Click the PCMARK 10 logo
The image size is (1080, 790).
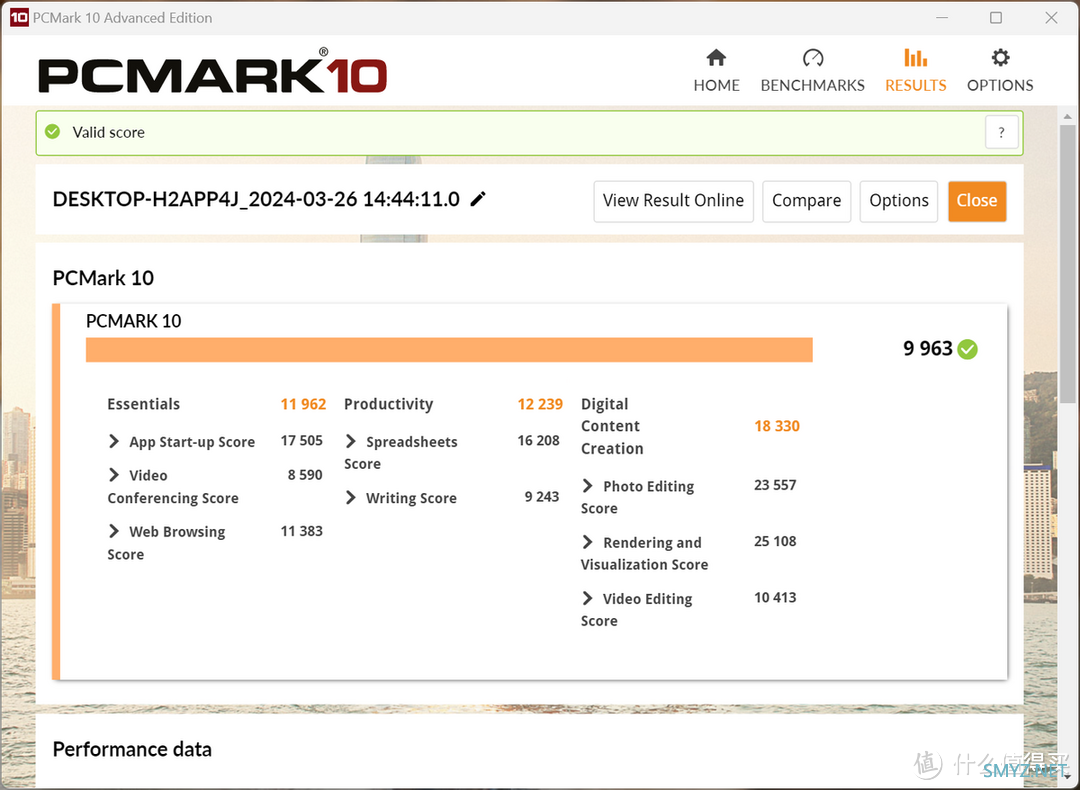click(212, 72)
